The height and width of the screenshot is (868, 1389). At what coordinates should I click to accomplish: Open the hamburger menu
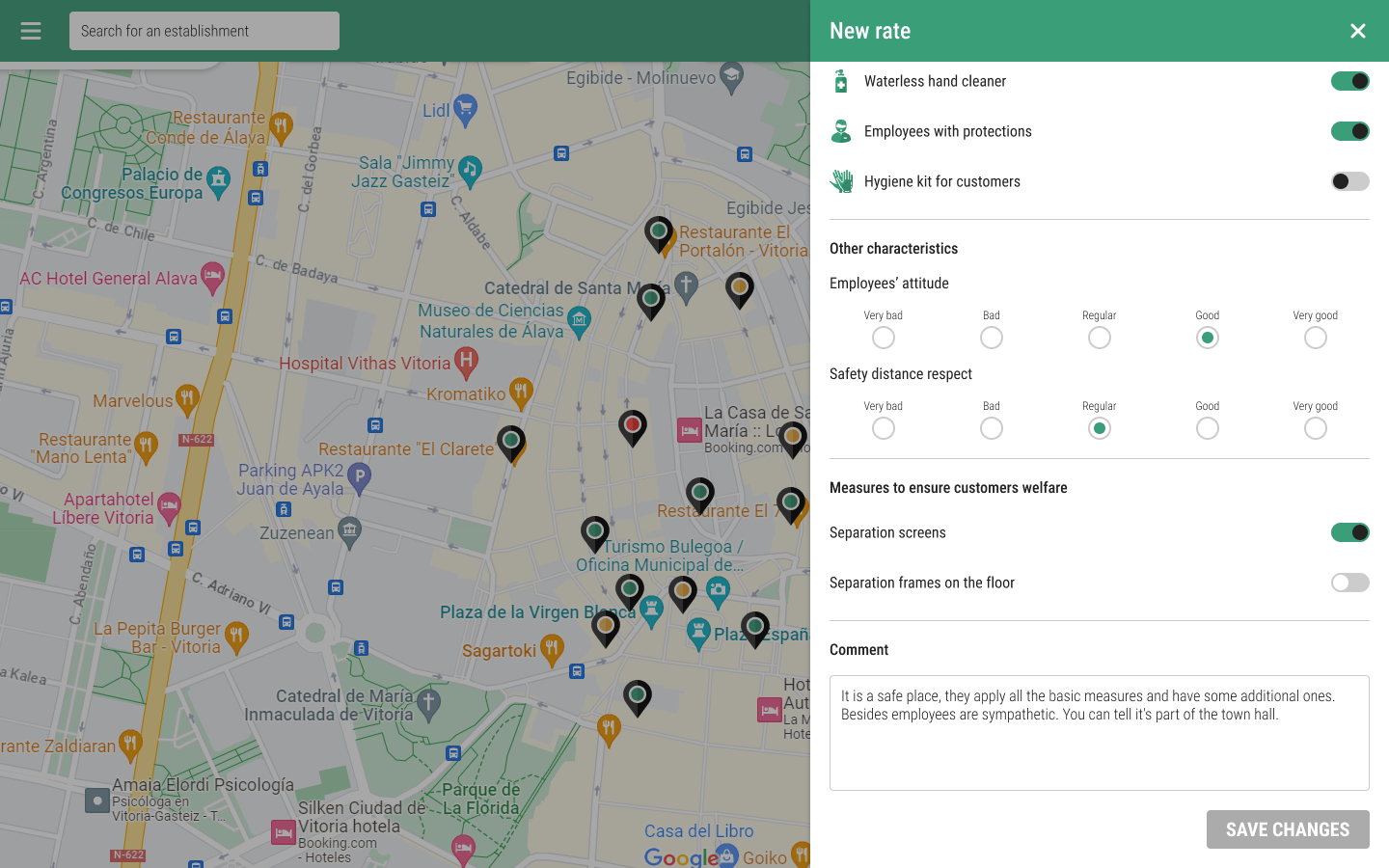pos(31,31)
